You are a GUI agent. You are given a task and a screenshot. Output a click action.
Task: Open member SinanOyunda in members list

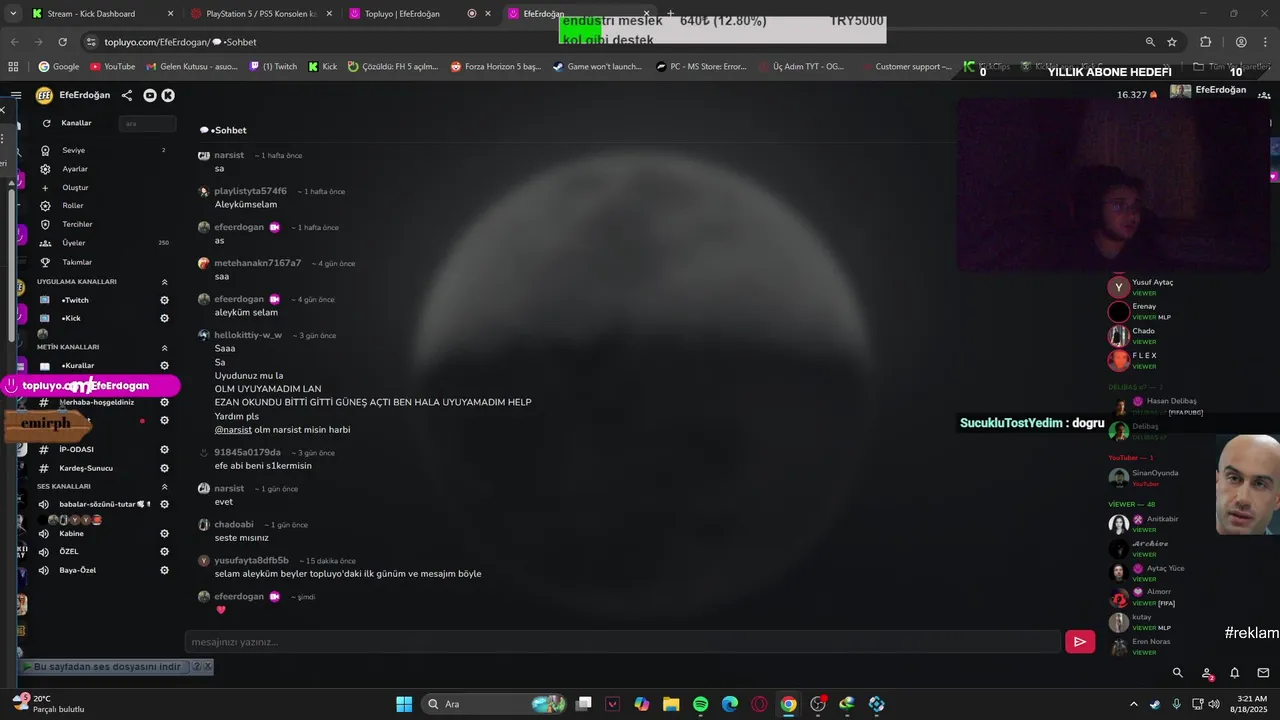(x=1155, y=473)
